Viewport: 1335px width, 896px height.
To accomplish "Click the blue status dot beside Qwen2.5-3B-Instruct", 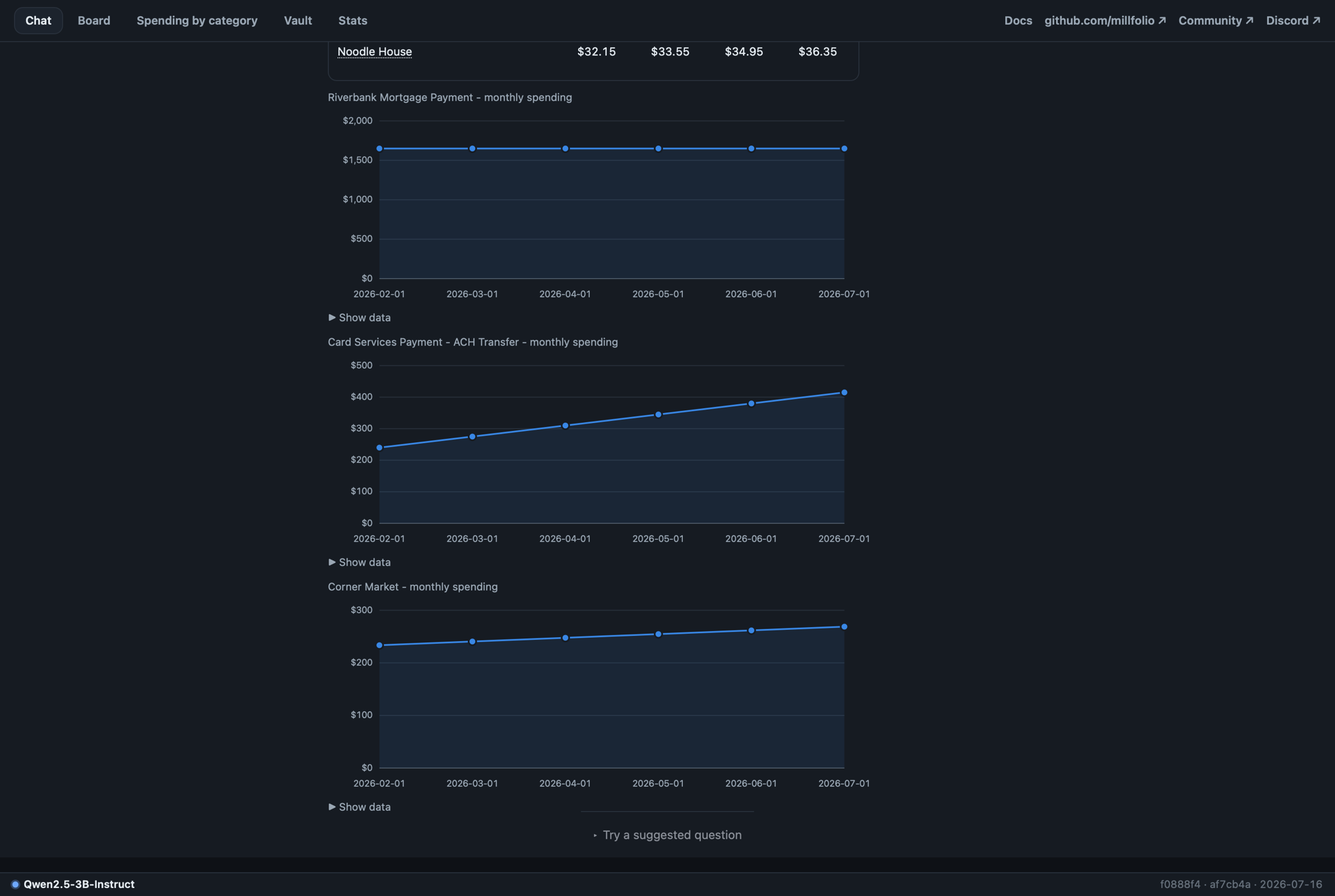I will point(15,885).
